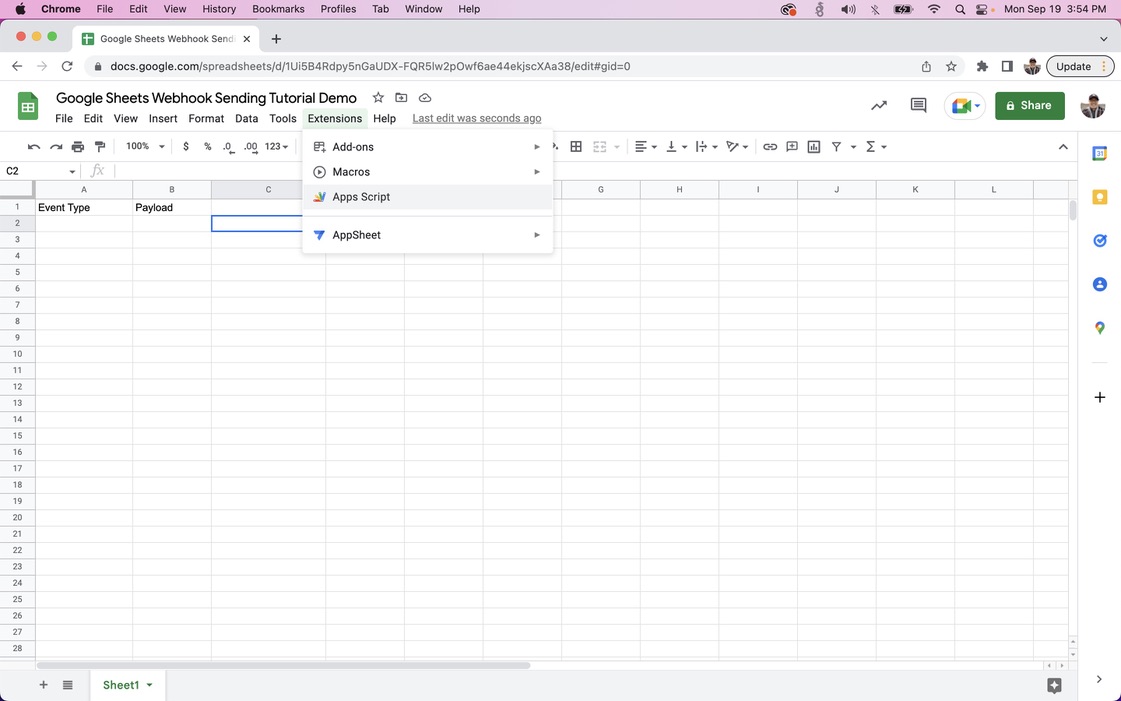Viewport: 1121px width, 701px height.
Task: Open Sheet1 tab options arrow
Action: click(x=149, y=685)
